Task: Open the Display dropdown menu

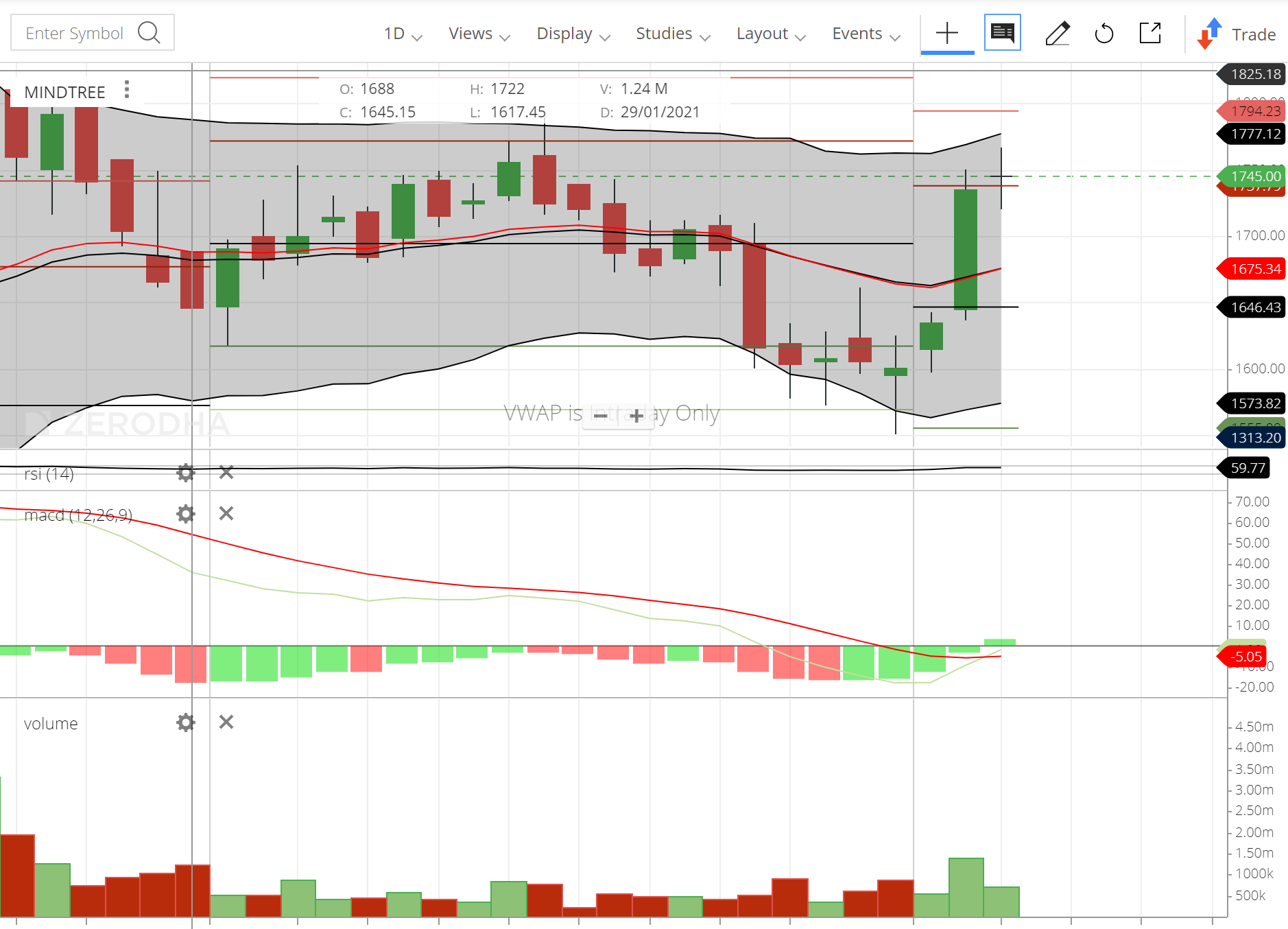Action: 573,34
